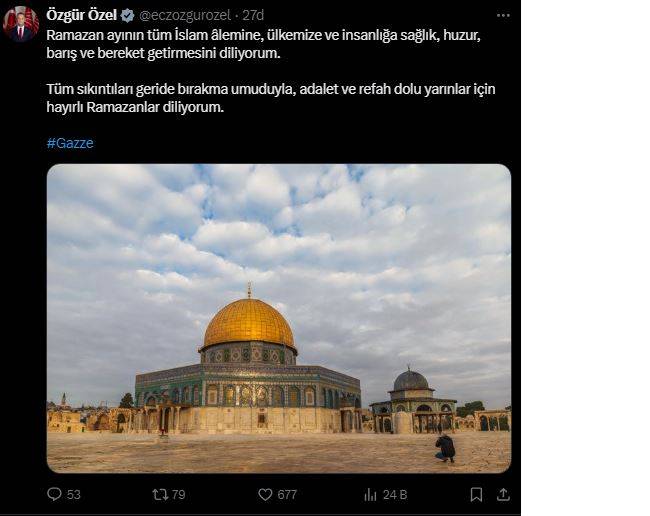Click the tweet text about Ramazan
This screenshot has height=516, width=650.
coord(264,44)
